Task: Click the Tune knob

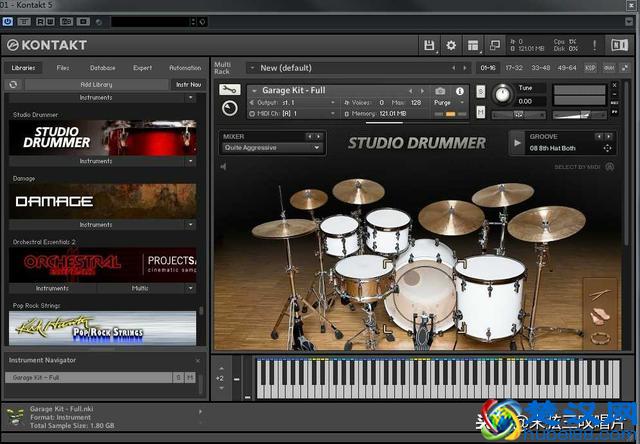Action: (502, 95)
